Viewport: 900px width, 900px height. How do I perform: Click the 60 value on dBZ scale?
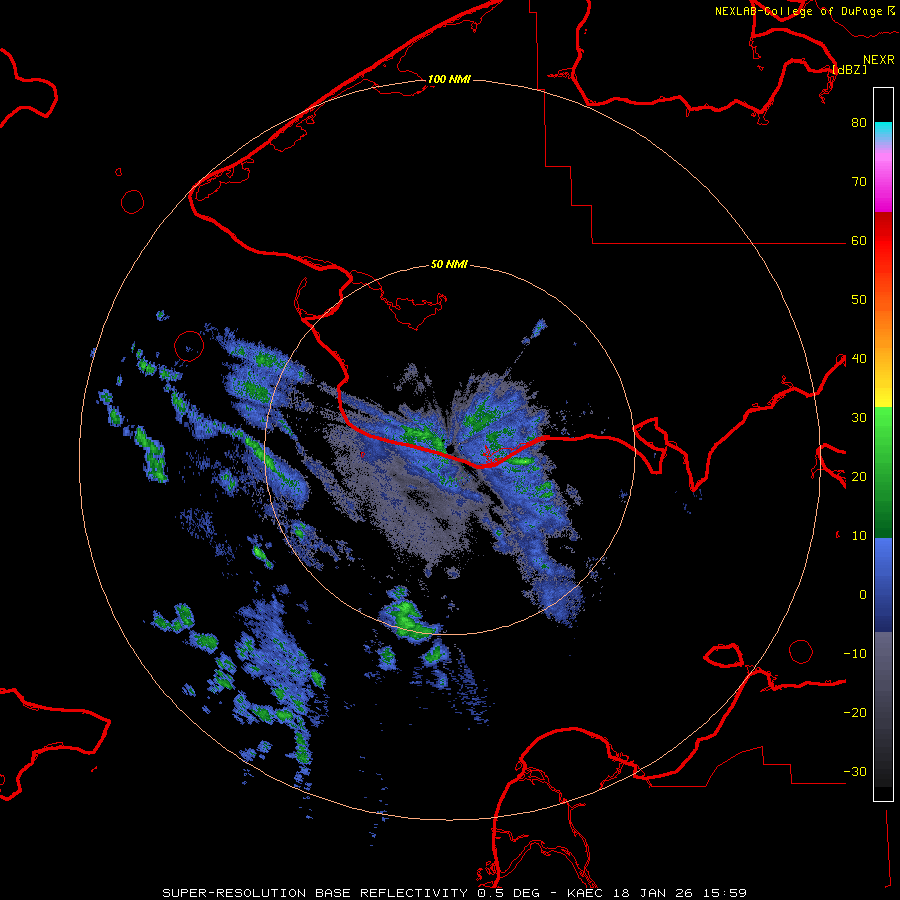[x=859, y=240]
